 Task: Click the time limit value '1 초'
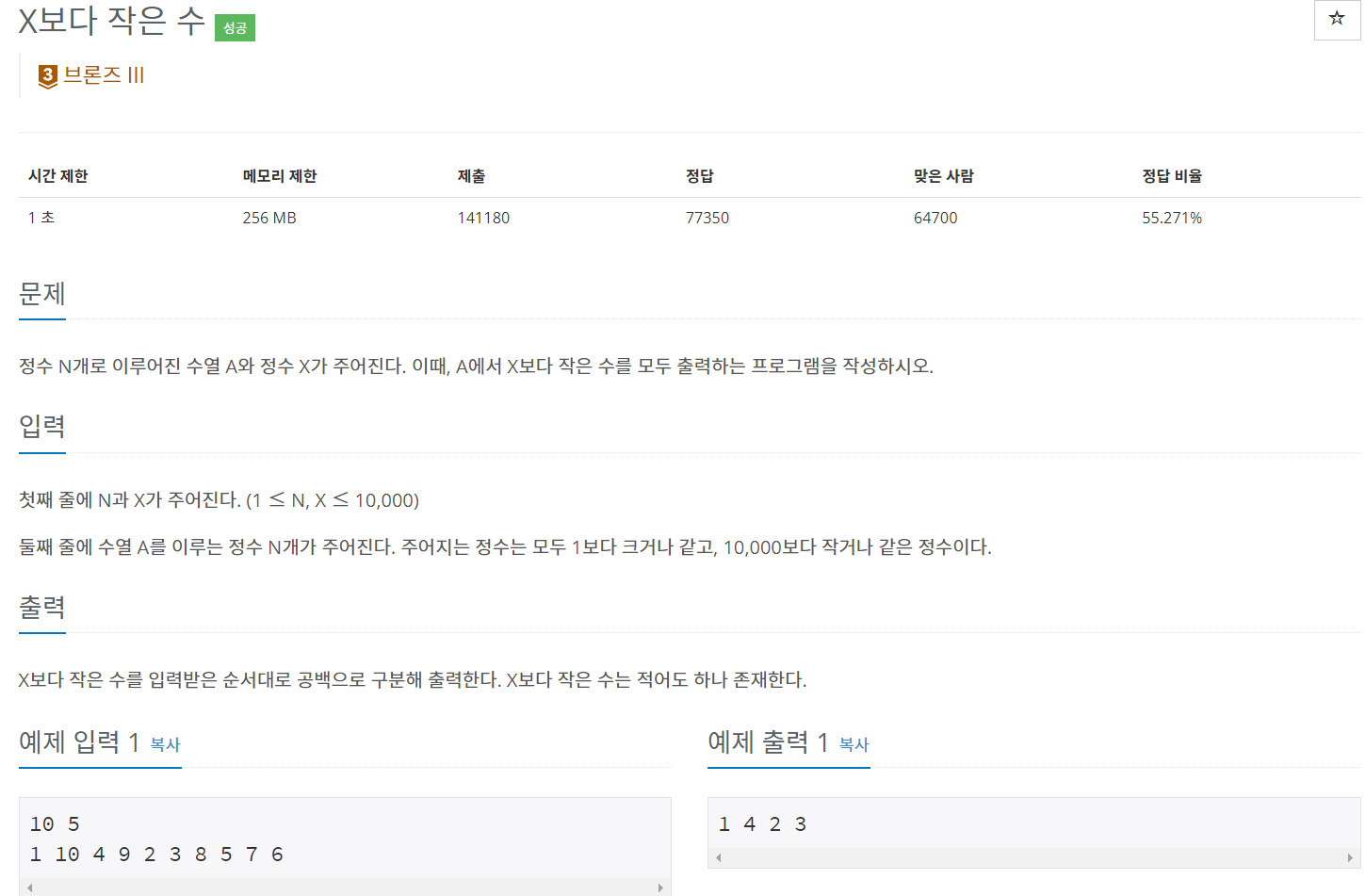pyautogui.click(x=41, y=218)
